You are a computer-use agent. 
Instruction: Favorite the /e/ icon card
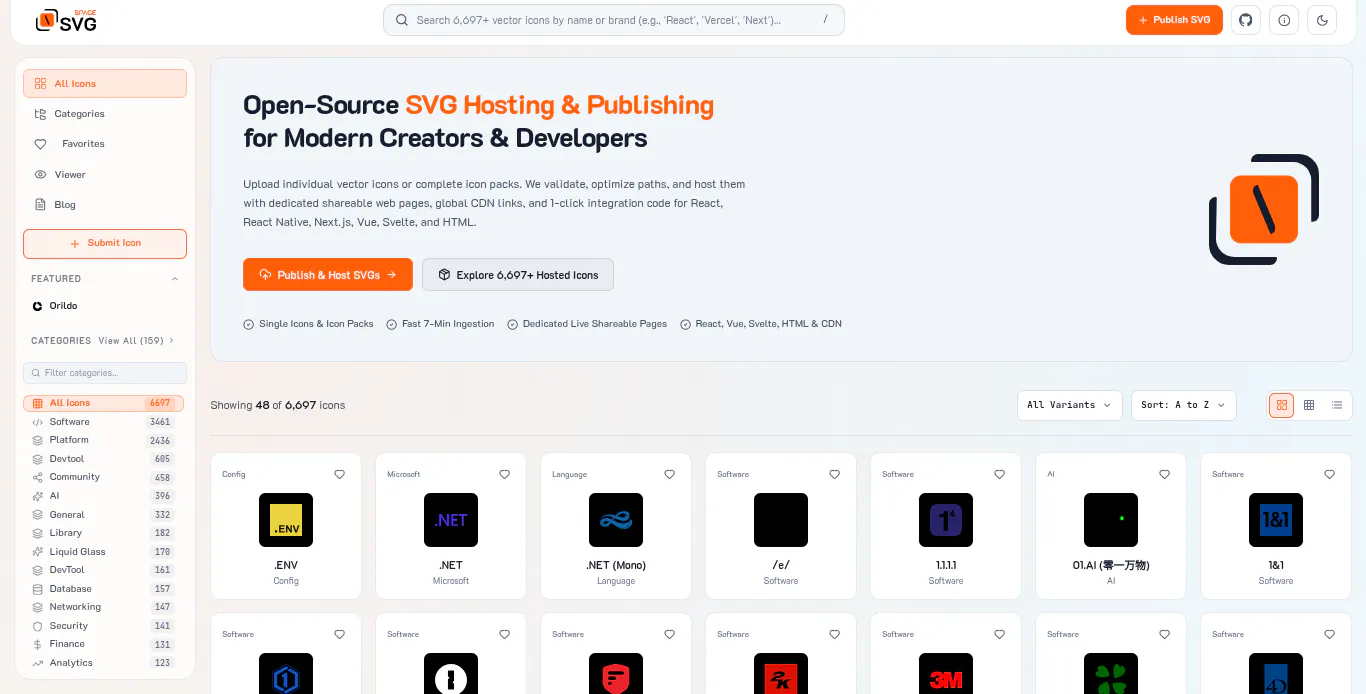point(835,474)
